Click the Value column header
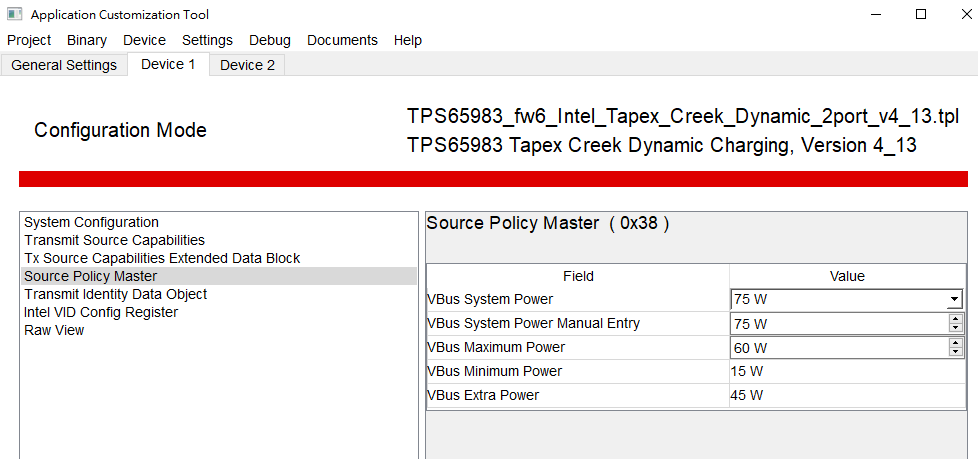This screenshot has height=459, width=978. (x=847, y=276)
